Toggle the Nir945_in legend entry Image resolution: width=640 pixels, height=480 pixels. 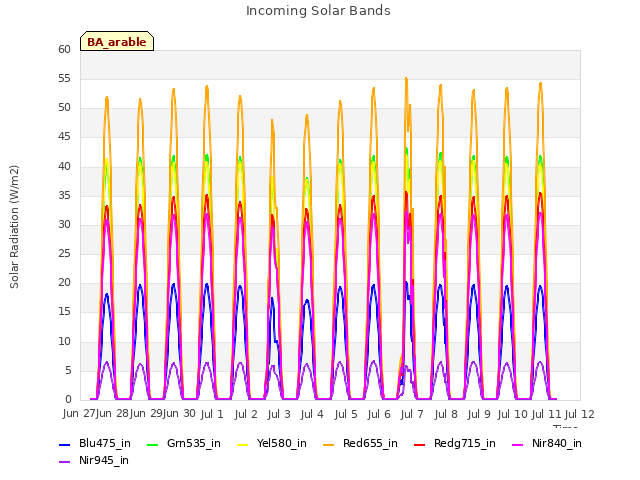94,460
